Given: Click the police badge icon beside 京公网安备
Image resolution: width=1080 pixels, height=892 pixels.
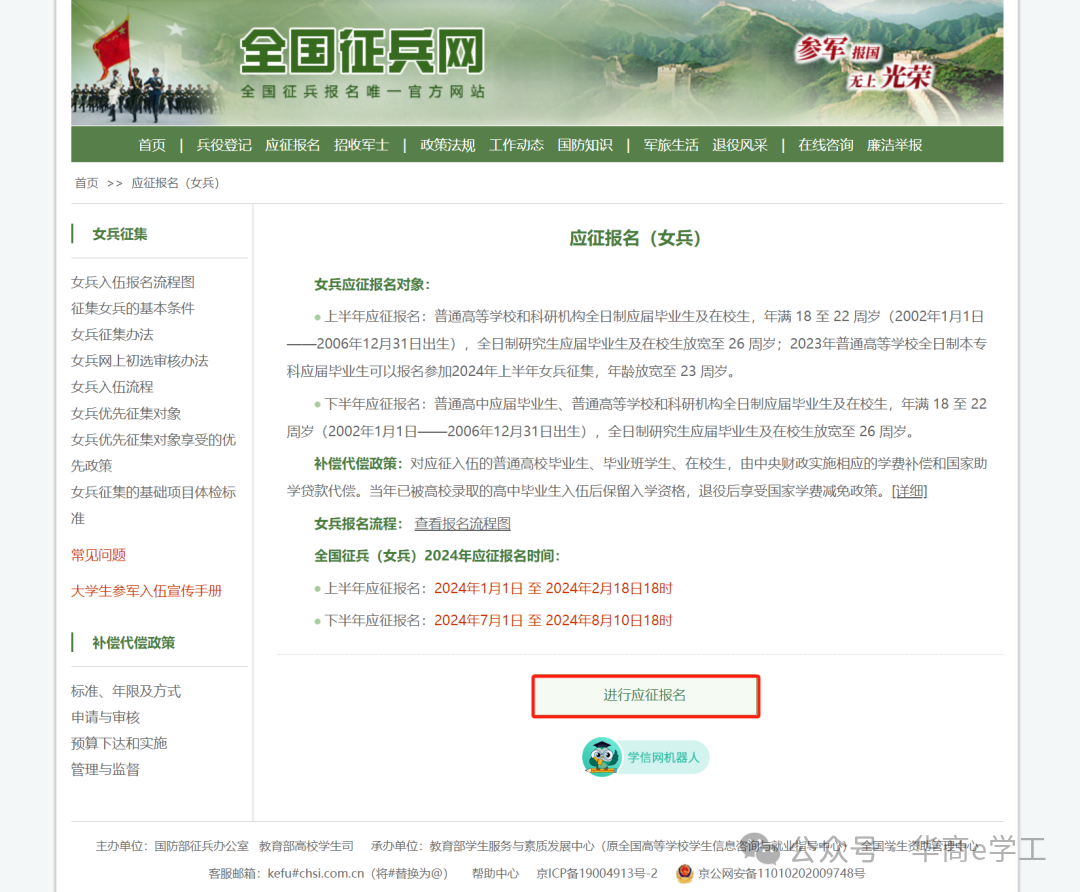Looking at the screenshot, I should pyautogui.click(x=684, y=873).
